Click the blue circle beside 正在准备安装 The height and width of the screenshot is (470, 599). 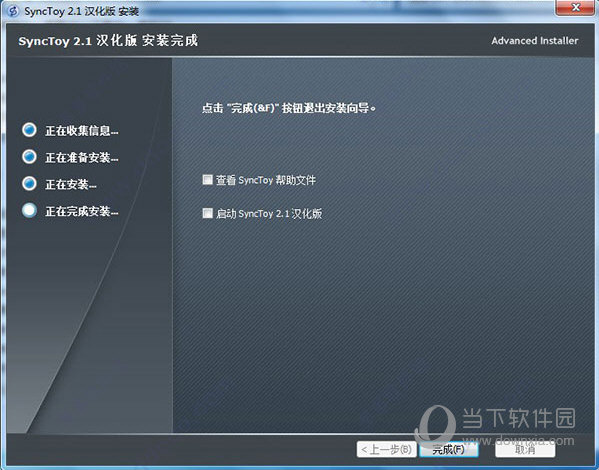click(29, 157)
